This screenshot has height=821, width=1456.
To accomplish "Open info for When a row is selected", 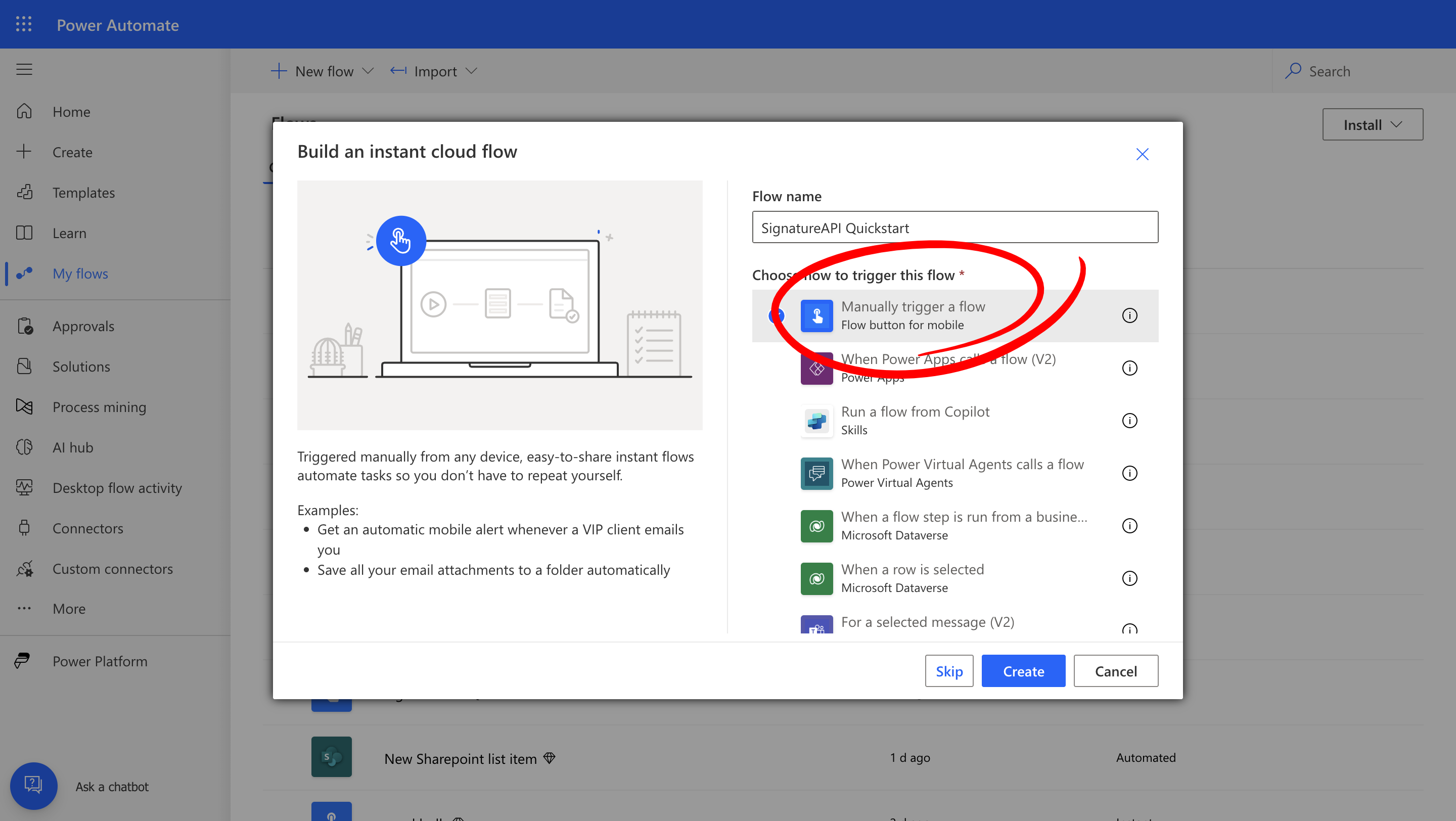I will click(x=1129, y=578).
